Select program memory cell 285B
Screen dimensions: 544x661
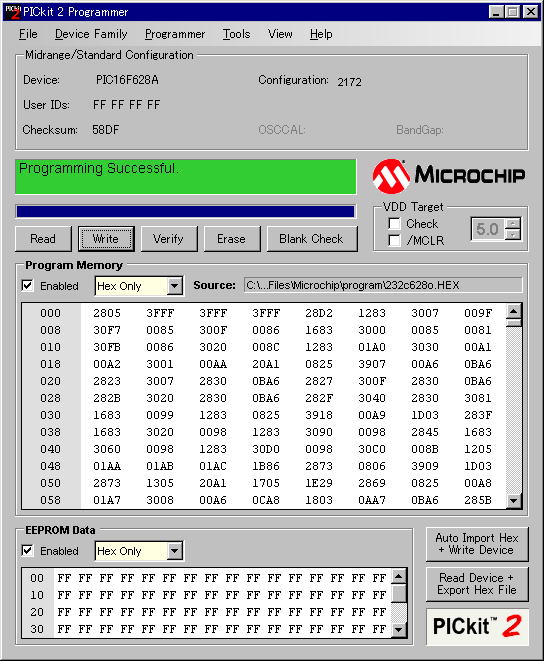(478, 500)
